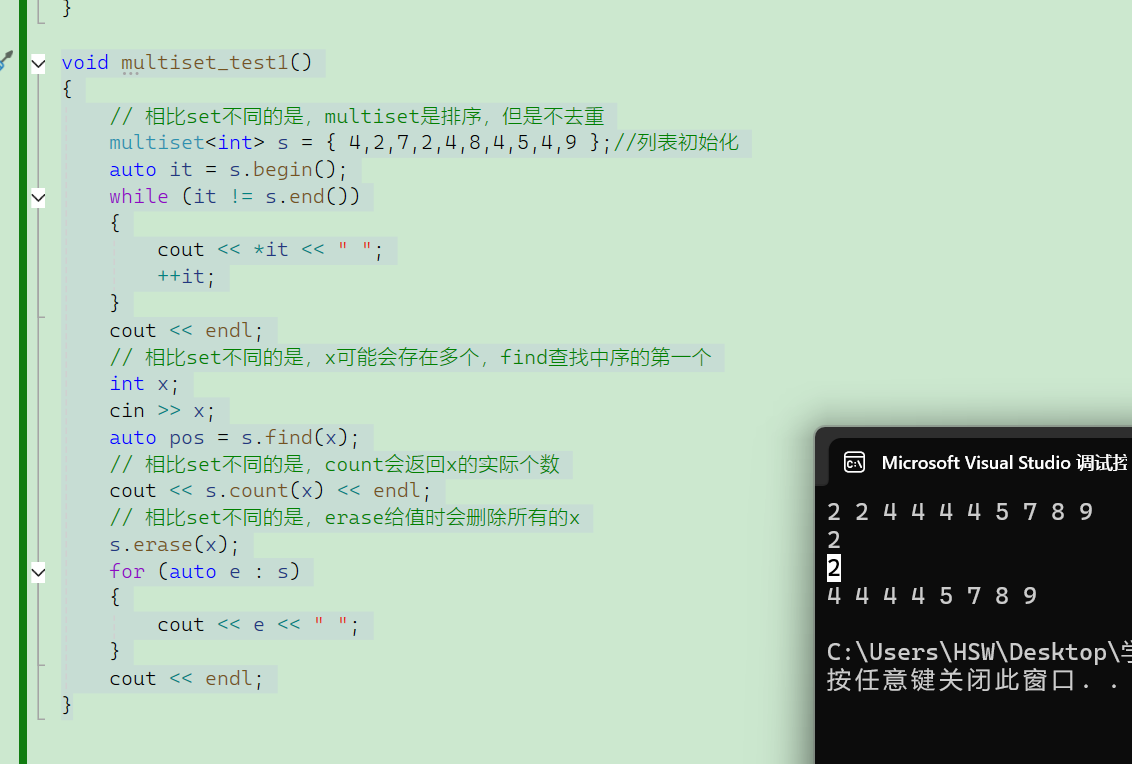
Task: Click the void keyword of multiset_test1
Action: click(x=85, y=63)
